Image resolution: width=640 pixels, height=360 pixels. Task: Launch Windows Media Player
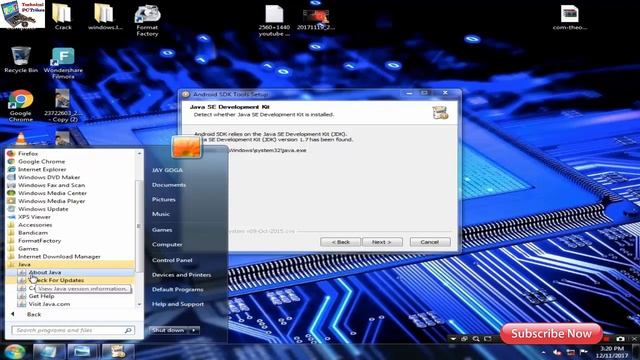point(51,201)
